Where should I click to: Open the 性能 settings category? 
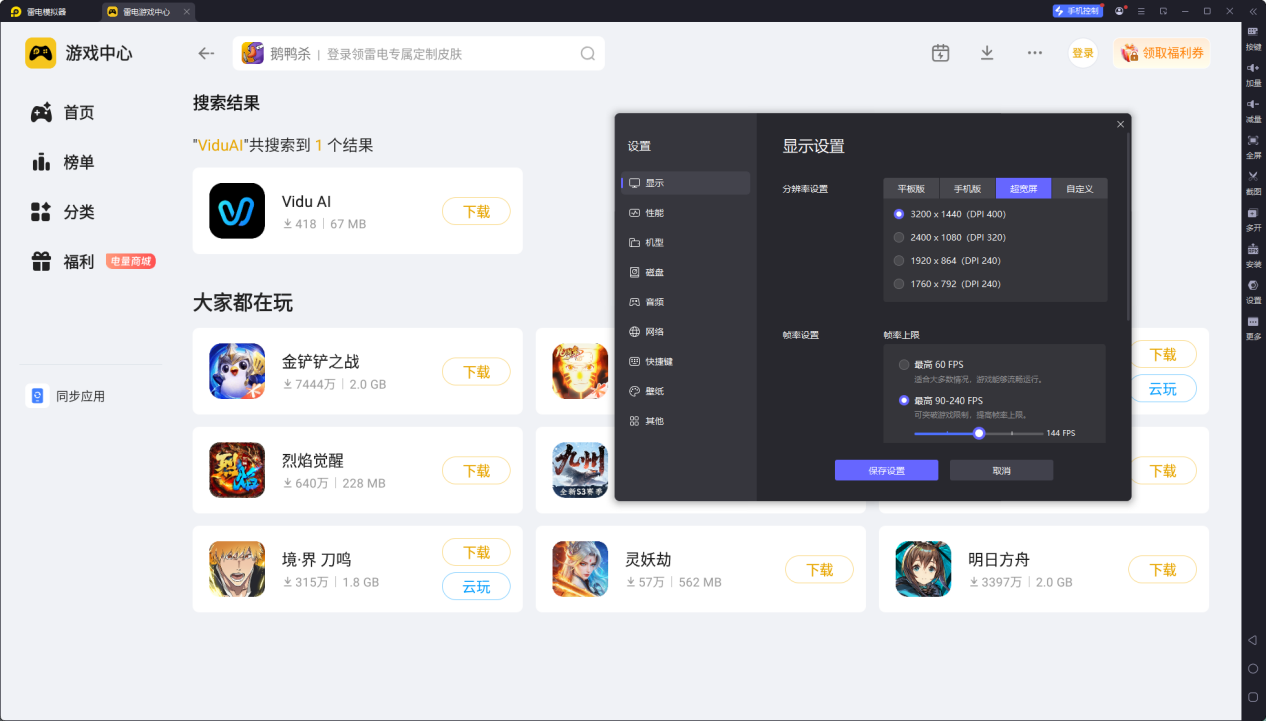click(x=686, y=213)
